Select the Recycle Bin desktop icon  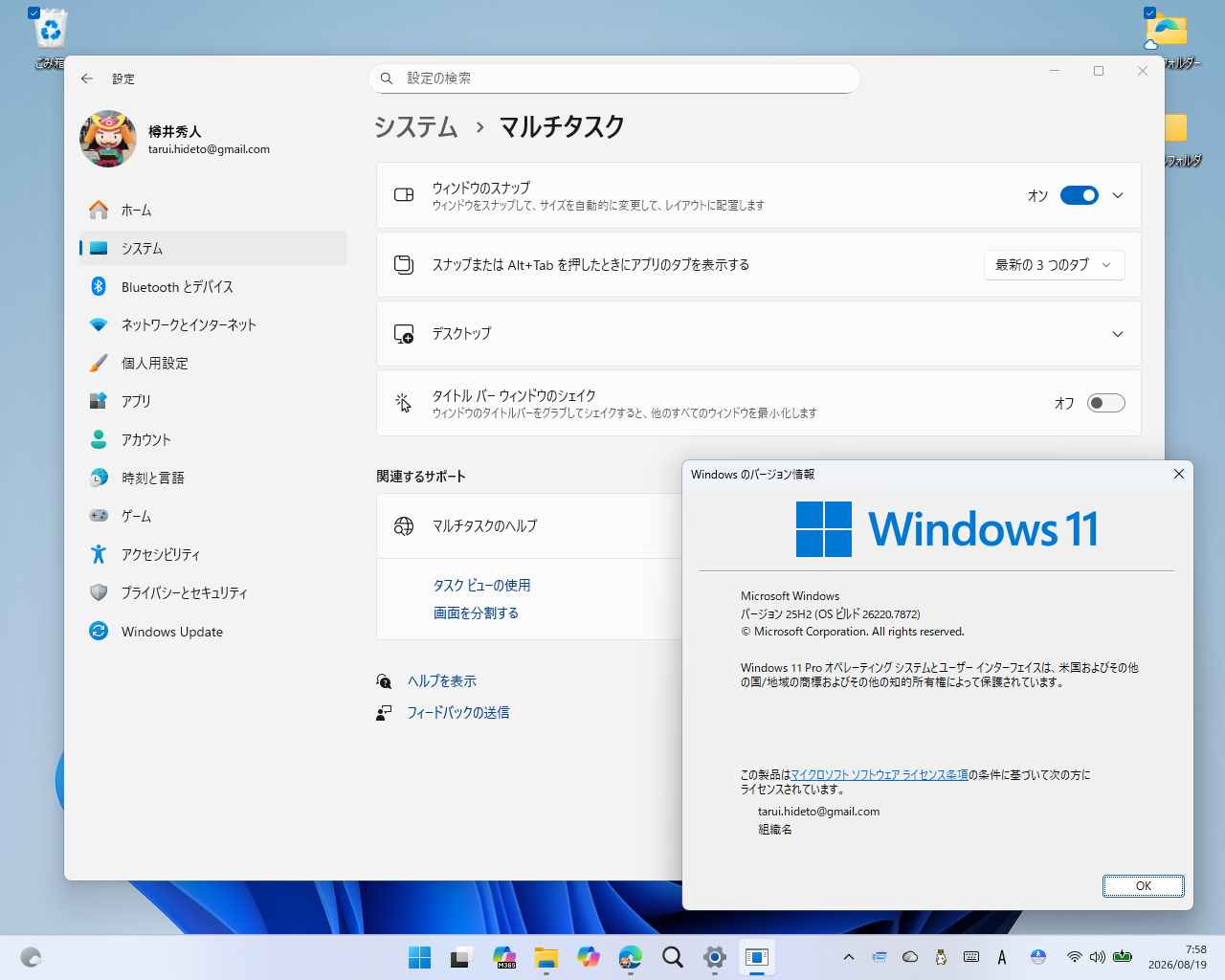click(50, 39)
